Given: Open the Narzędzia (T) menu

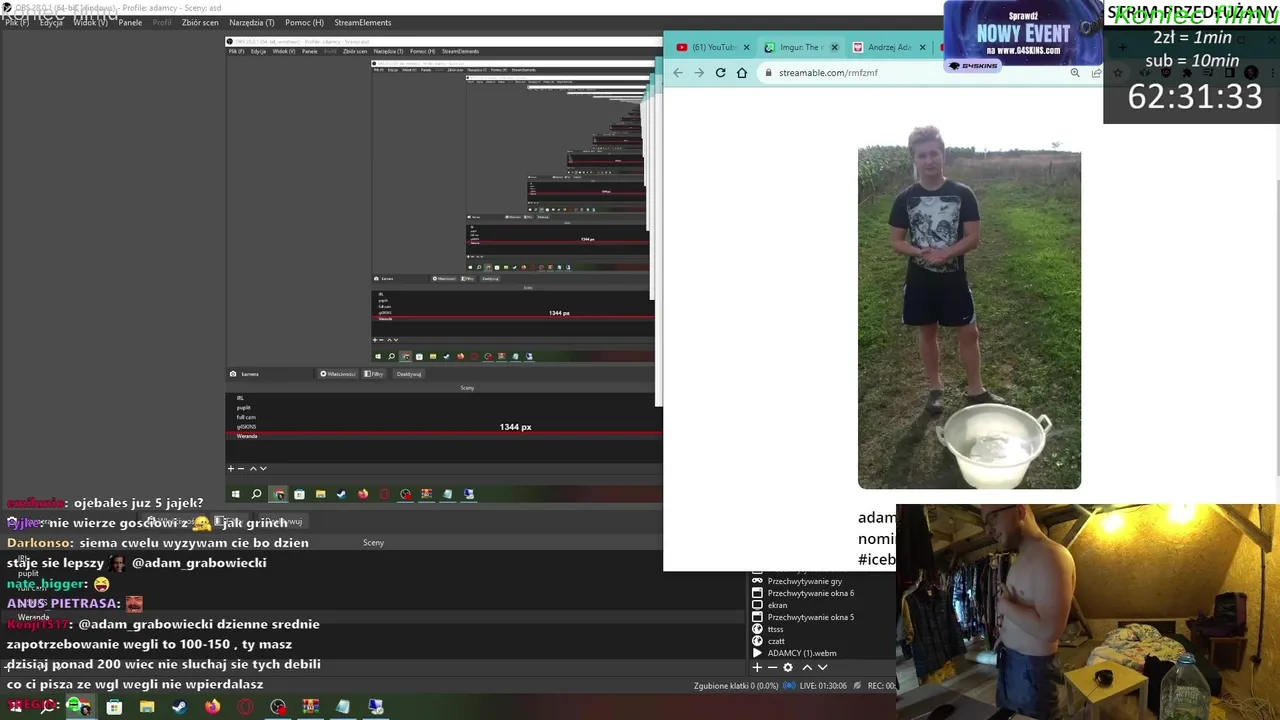Looking at the screenshot, I should (x=251, y=22).
